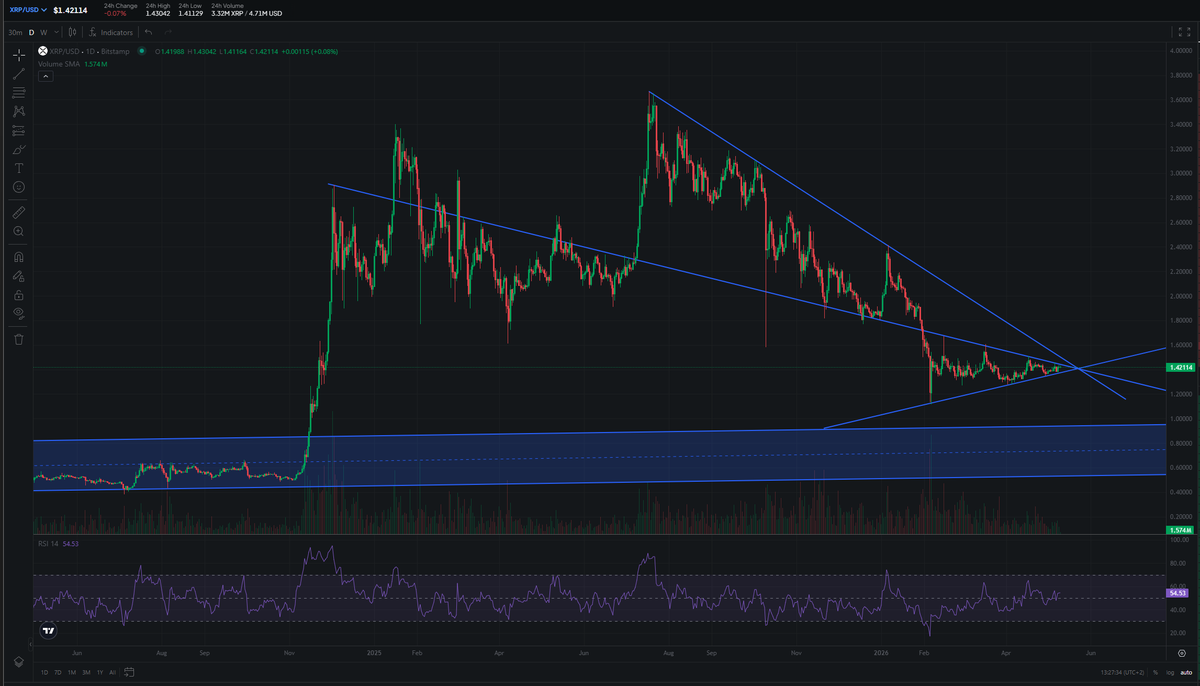Click the TradingView logo on chart
1200x686 pixels.
[48, 631]
